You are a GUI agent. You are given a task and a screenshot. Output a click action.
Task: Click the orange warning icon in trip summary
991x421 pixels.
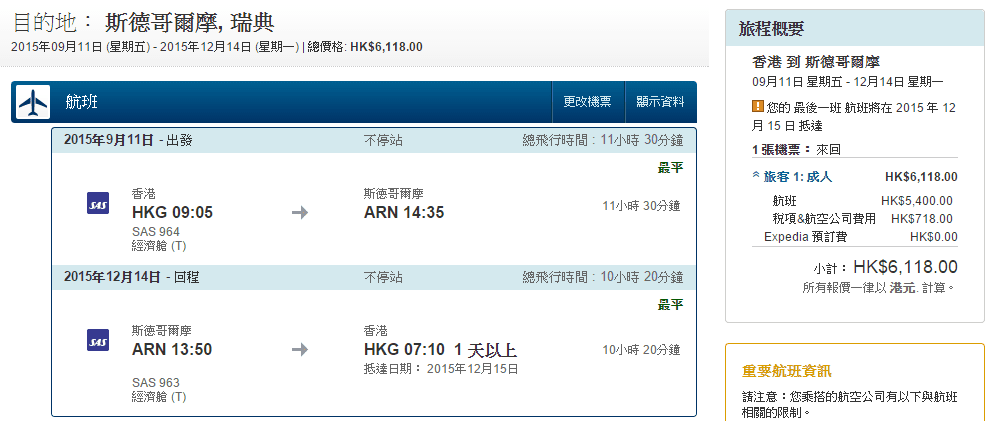click(x=757, y=105)
